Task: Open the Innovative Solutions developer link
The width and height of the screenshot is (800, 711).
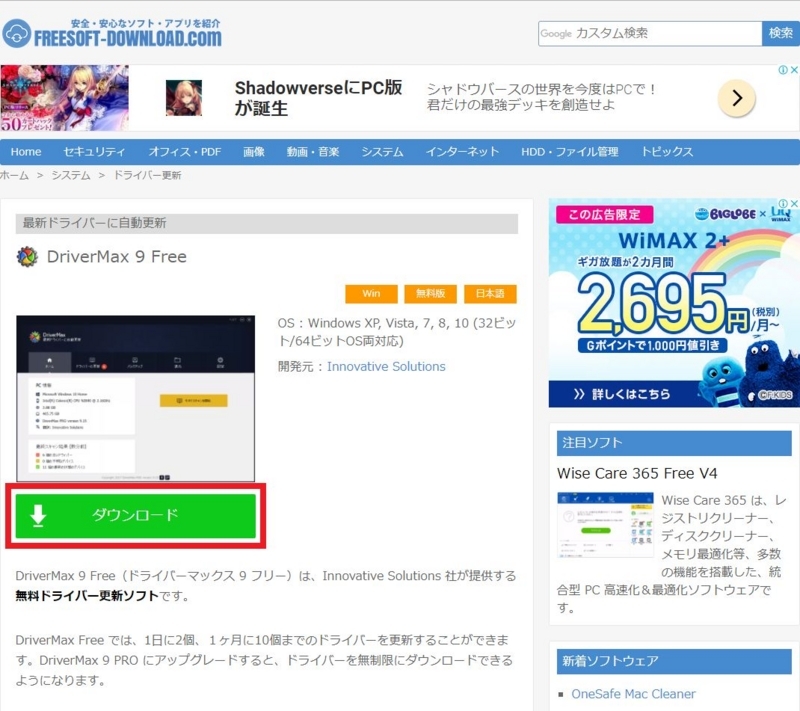Action: (386, 367)
